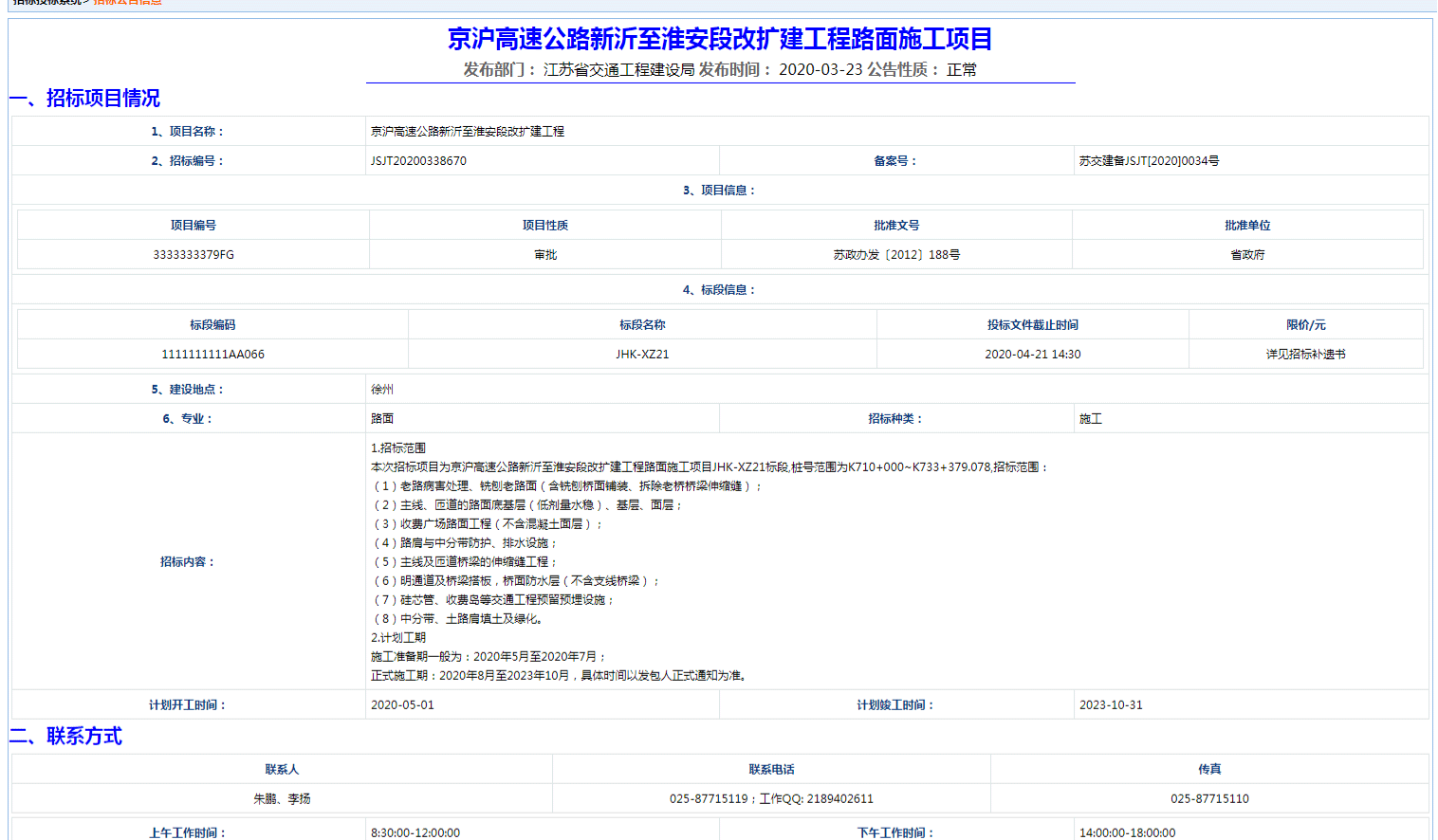Click the 4、标段信息 header row

tap(720, 290)
